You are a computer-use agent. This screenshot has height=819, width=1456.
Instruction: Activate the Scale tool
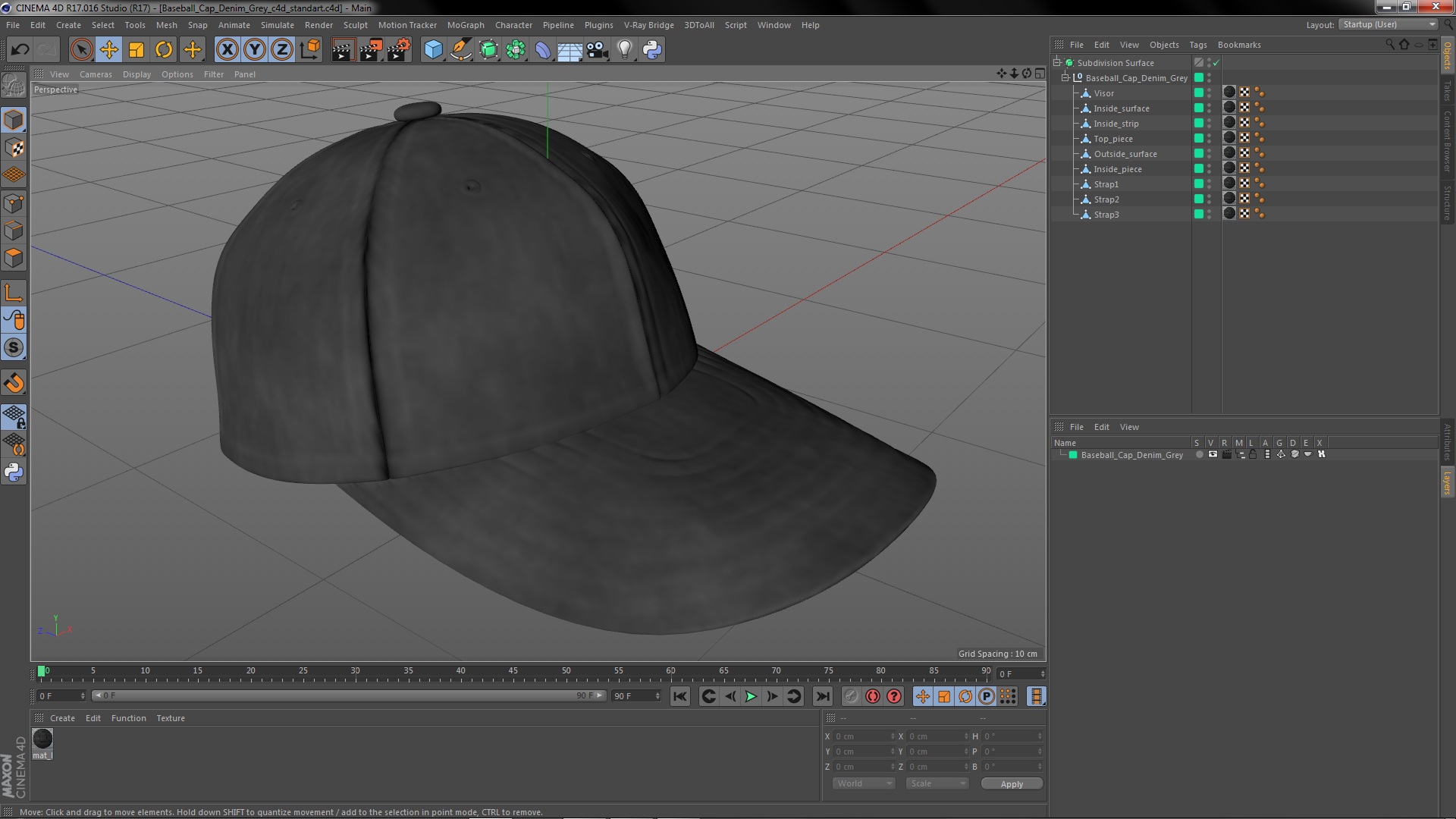(136, 50)
